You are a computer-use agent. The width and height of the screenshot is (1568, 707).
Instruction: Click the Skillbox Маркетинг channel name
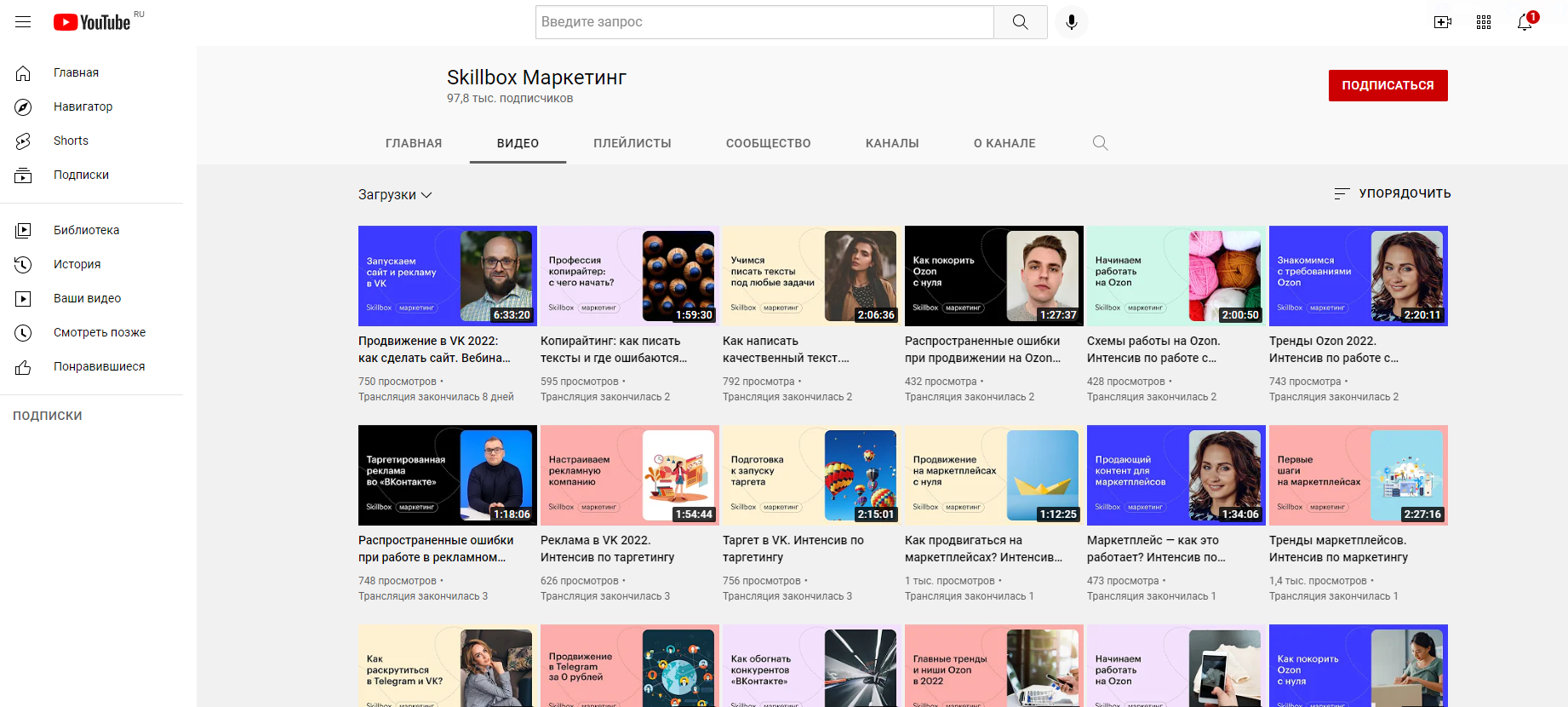tap(536, 78)
